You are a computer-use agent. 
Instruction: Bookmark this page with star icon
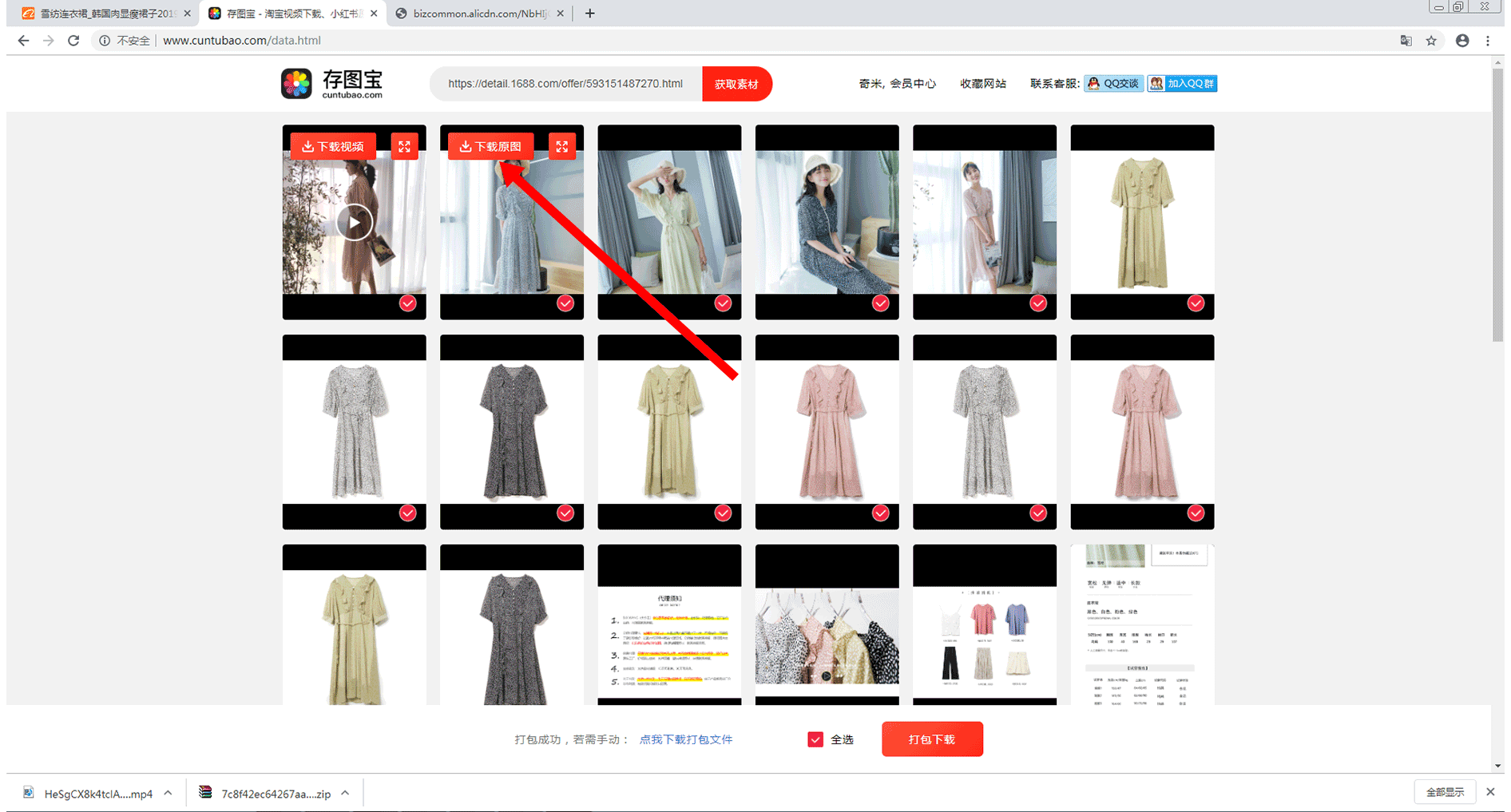[1431, 41]
